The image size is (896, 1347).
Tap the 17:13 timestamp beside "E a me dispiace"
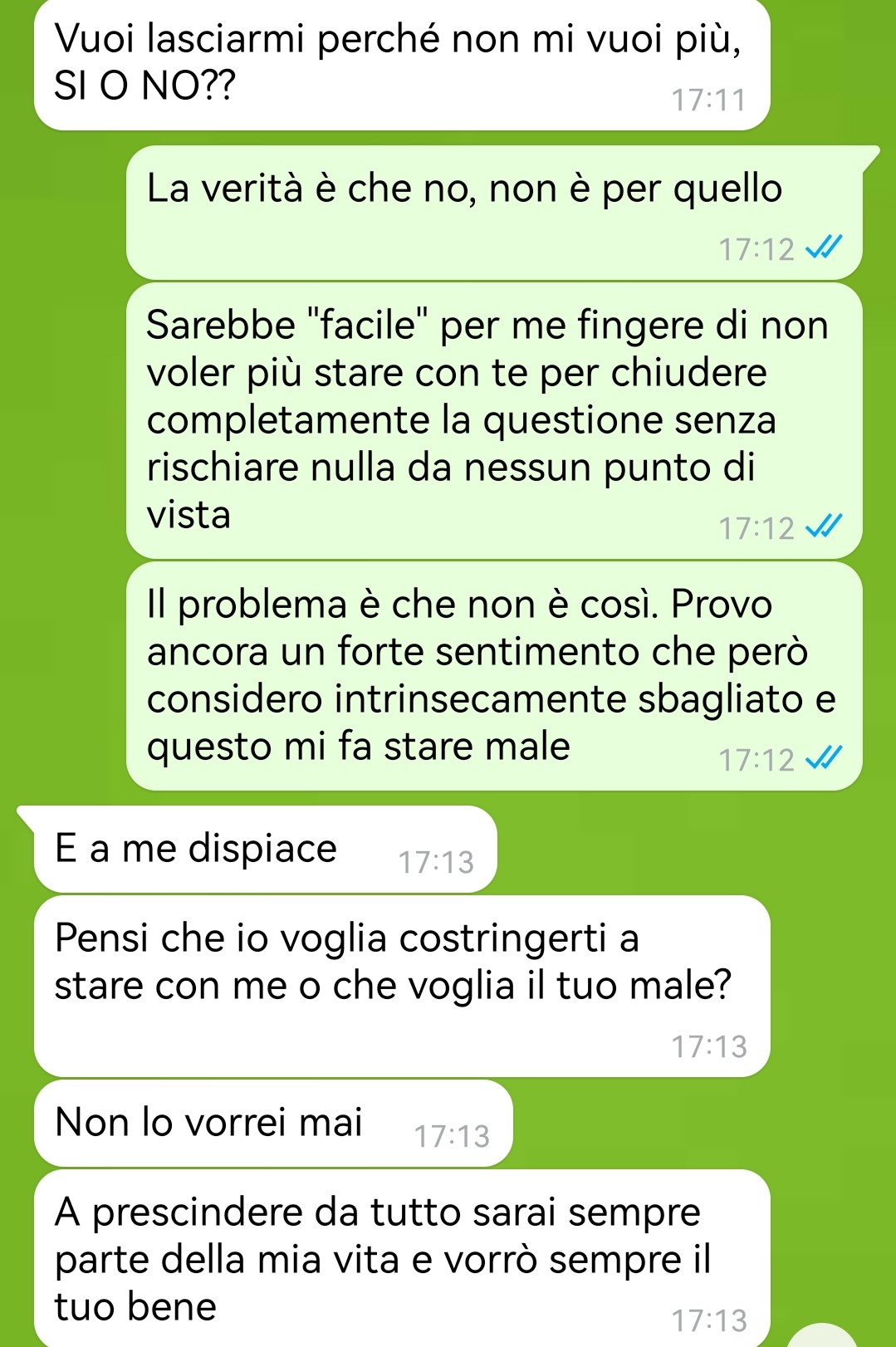tap(436, 862)
